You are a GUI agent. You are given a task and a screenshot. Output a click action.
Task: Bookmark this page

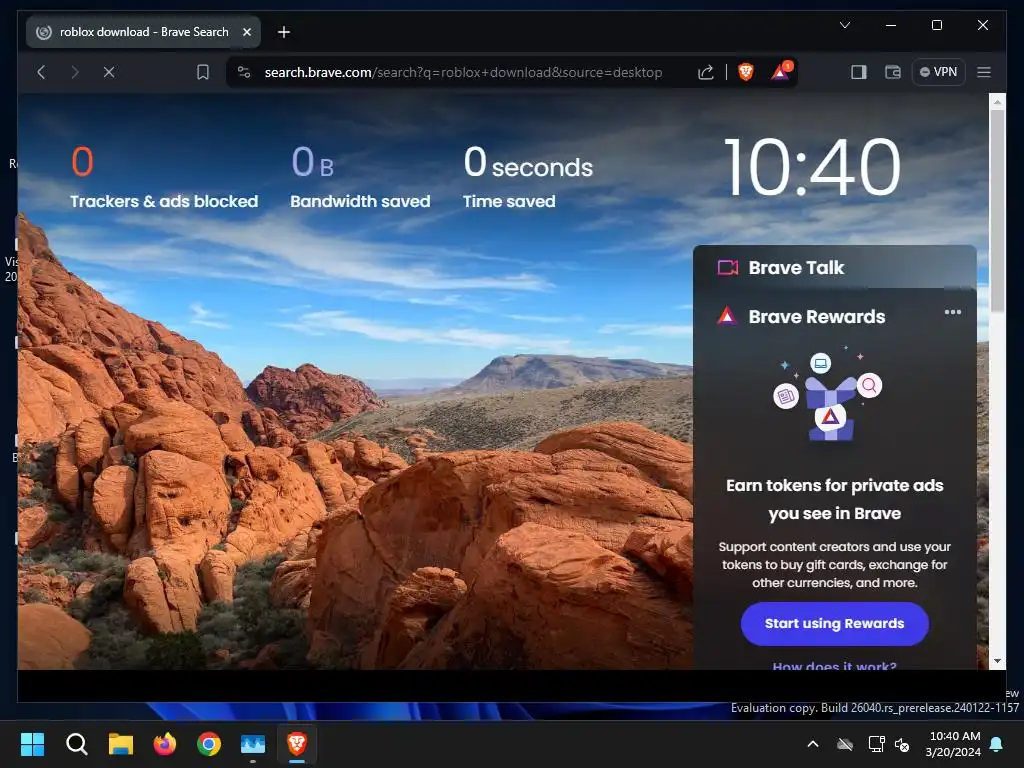[x=203, y=72]
